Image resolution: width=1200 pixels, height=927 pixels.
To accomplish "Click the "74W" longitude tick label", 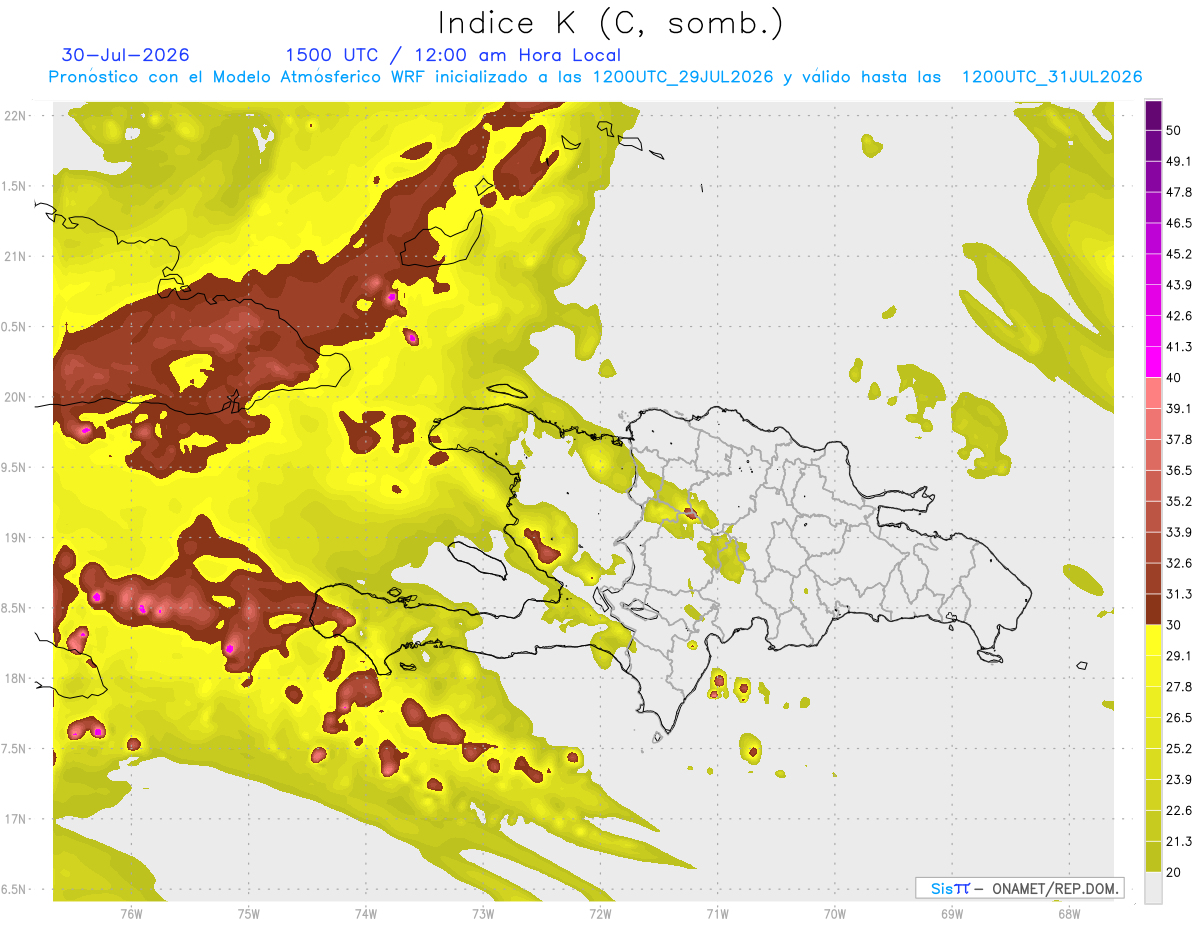I will [366, 912].
